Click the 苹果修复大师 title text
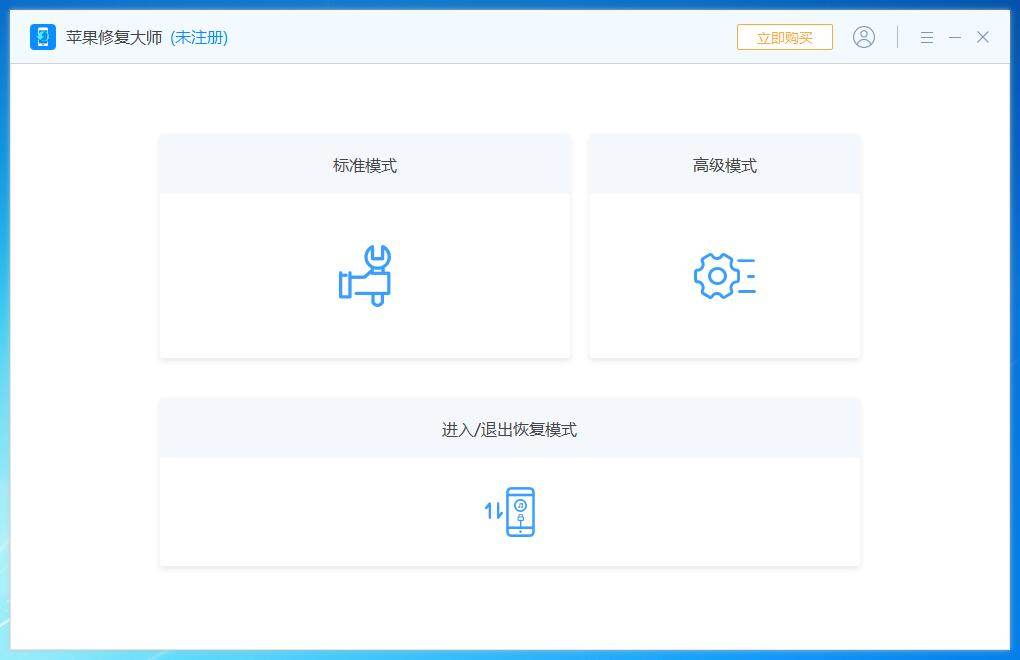 pos(114,37)
